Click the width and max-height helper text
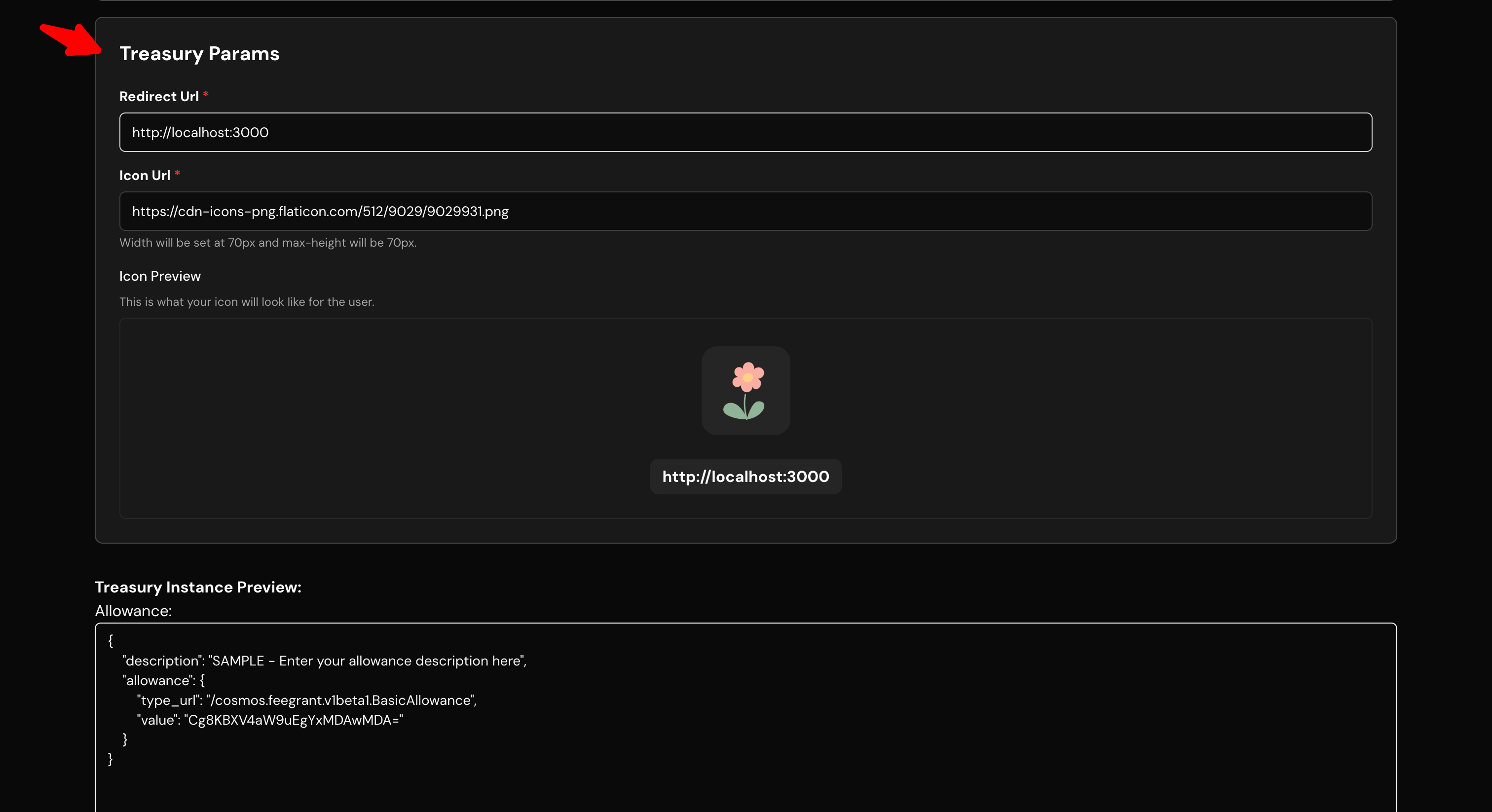This screenshot has width=1492, height=812. click(x=267, y=242)
